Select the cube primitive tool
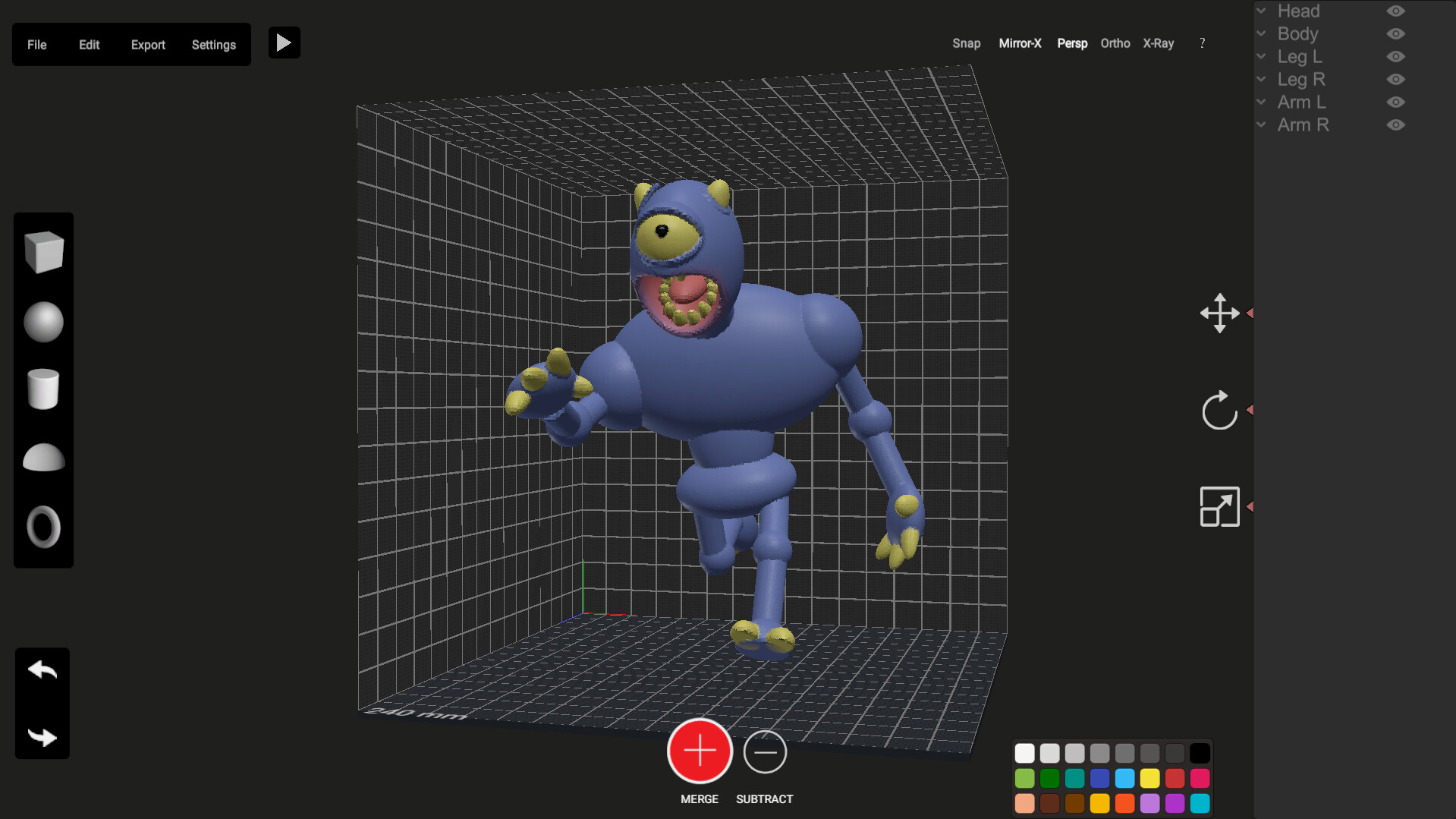This screenshot has width=1456, height=819. pyautogui.click(x=43, y=251)
